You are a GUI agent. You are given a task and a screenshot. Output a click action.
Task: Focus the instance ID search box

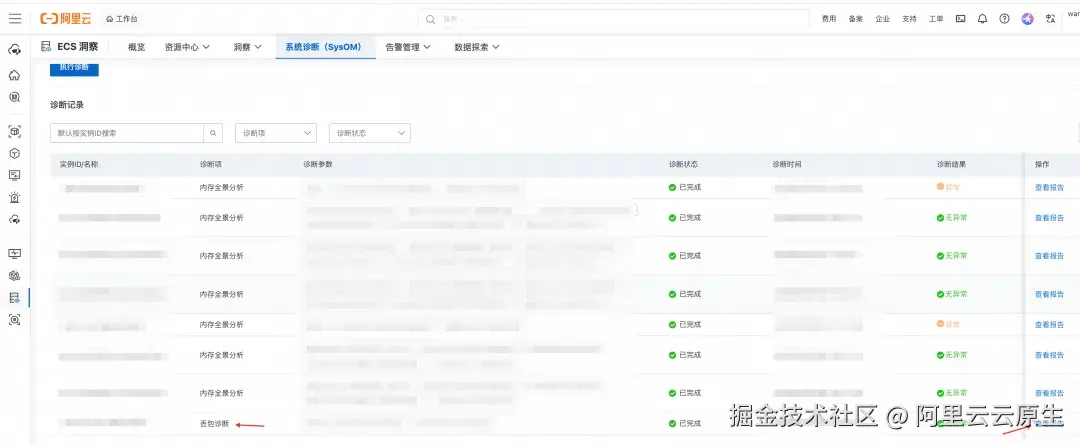pyautogui.click(x=127, y=133)
